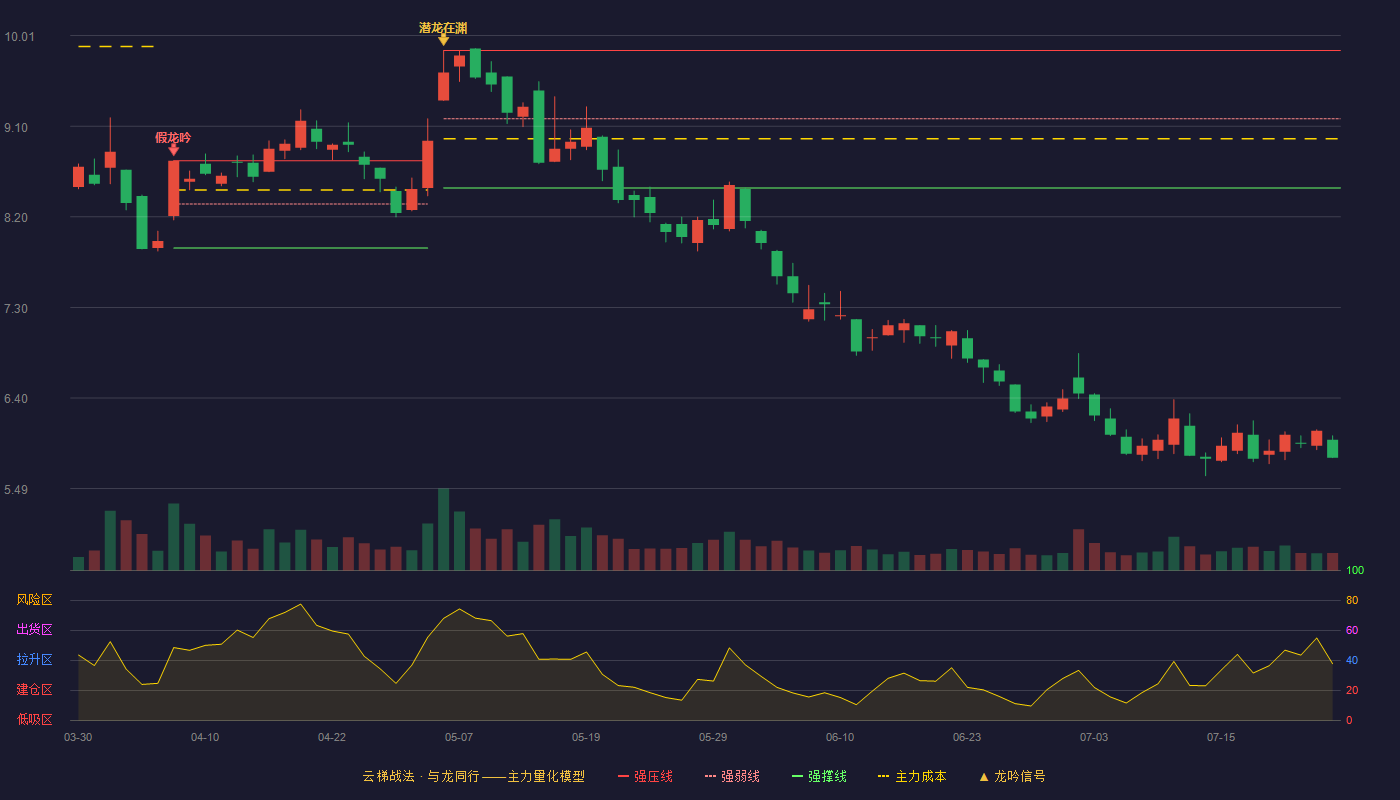Toggle 龙吟信号 legend label
The image size is (1400, 800).
(x=1020, y=777)
